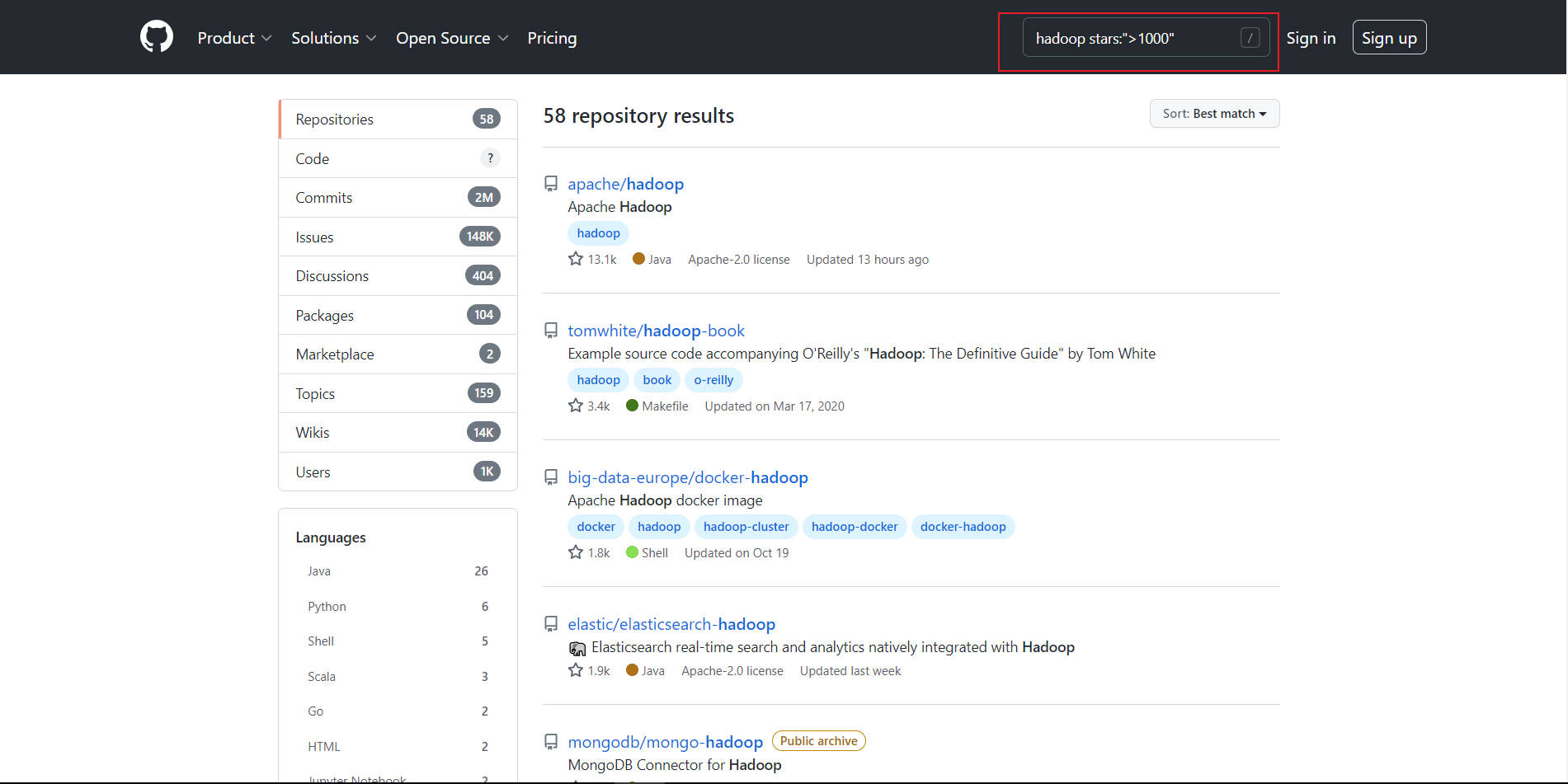Click 13.1k stars count for apache/hadoop

tap(601, 260)
